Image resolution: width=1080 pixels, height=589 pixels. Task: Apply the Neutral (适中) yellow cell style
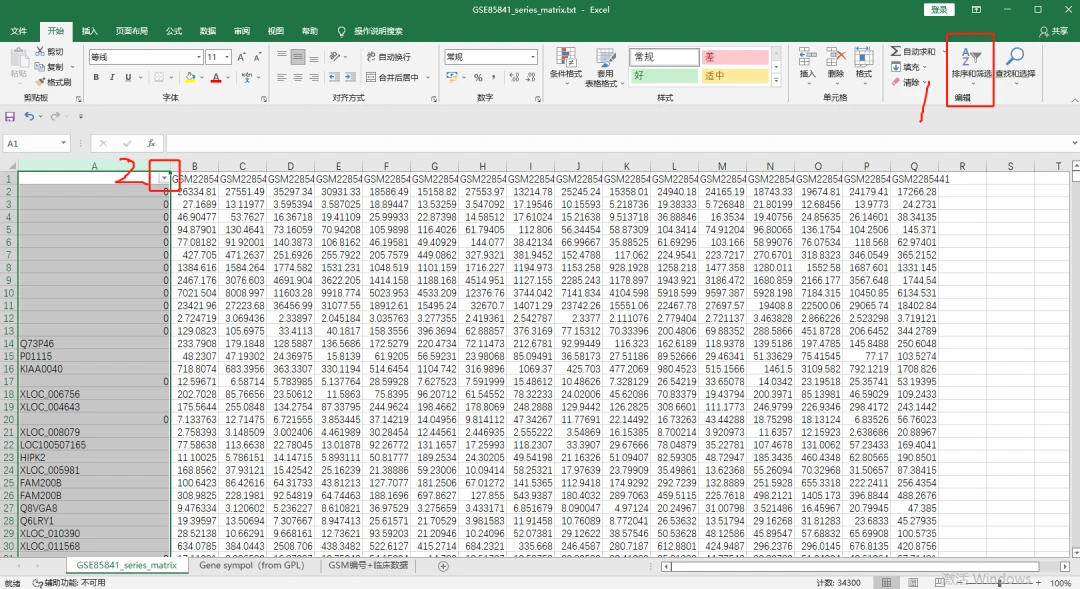[x=735, y=75]
